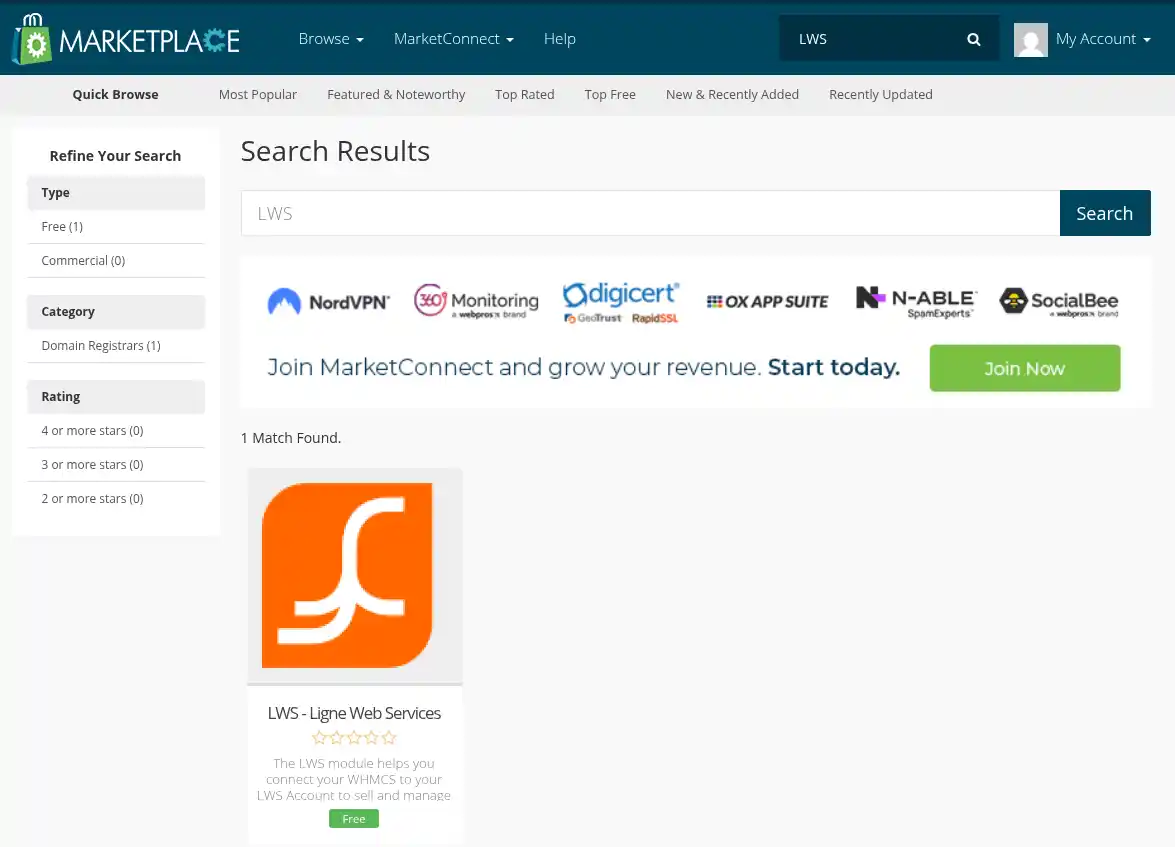Click the user avatar icon
1175x847 pixels.
[1030, 39]
